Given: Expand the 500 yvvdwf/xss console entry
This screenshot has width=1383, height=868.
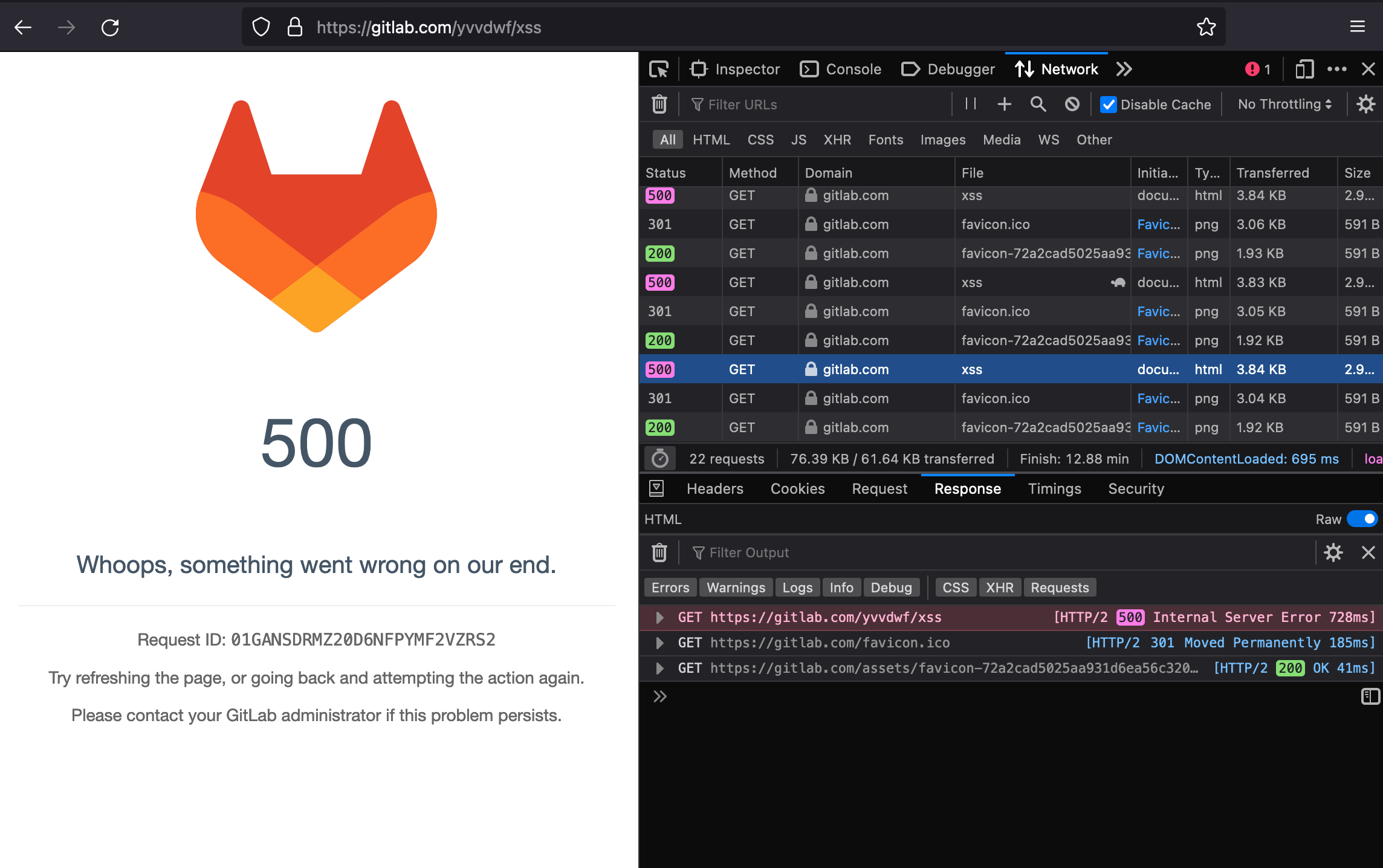Looking at the screenshot, I should click(660, 617).
